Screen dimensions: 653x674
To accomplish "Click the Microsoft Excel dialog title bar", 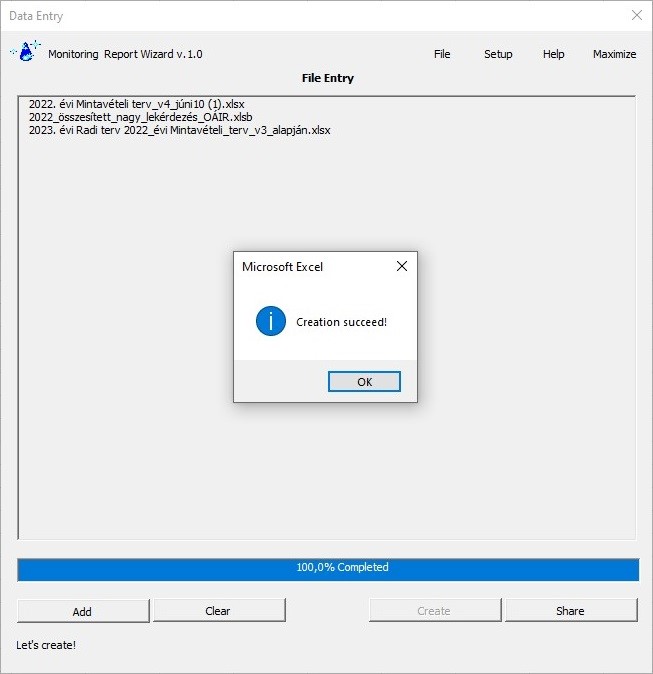I will pos(310,266).
